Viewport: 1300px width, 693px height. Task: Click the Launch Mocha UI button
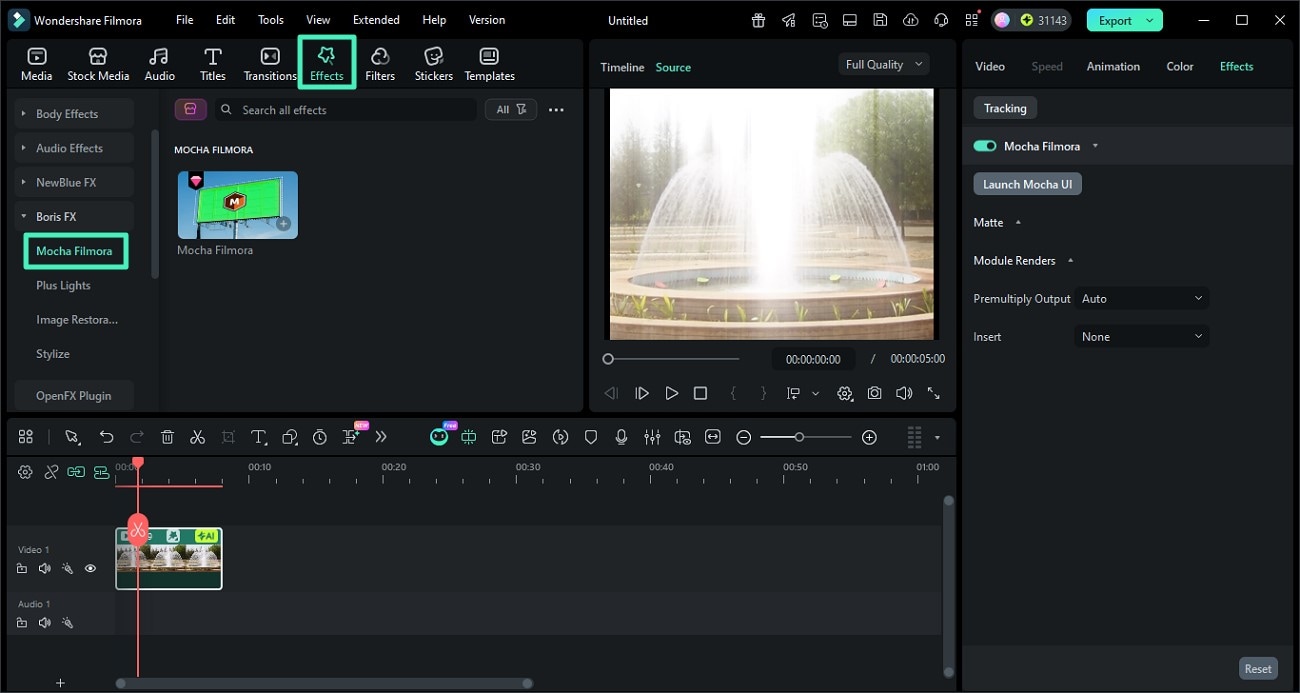[1027, 183]
